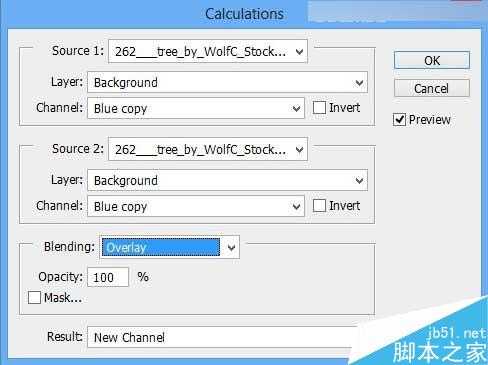Enable Invert for Source 1 channel
The width and height of the screenshot is (488, 365).
point(319,108)
